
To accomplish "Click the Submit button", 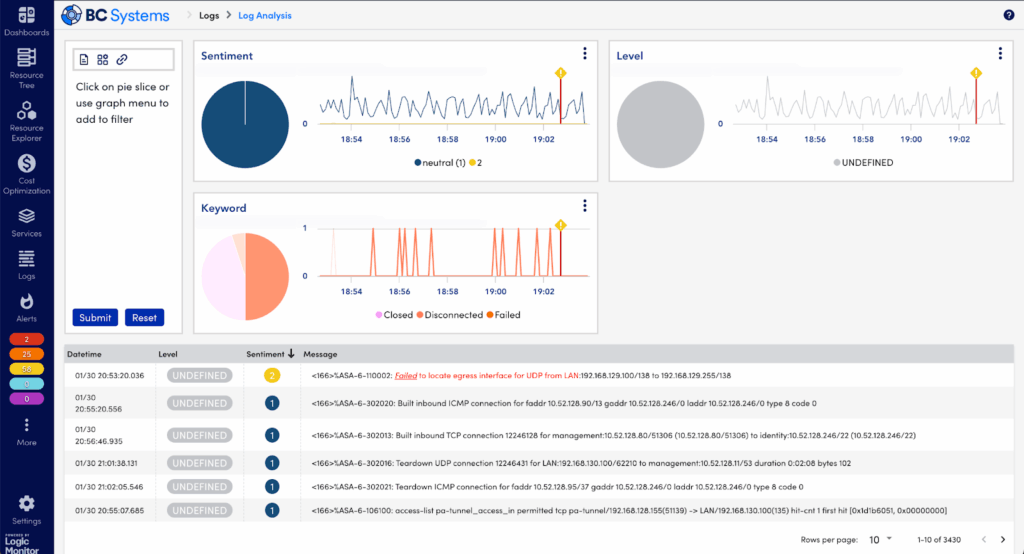I will coord(95,318).
